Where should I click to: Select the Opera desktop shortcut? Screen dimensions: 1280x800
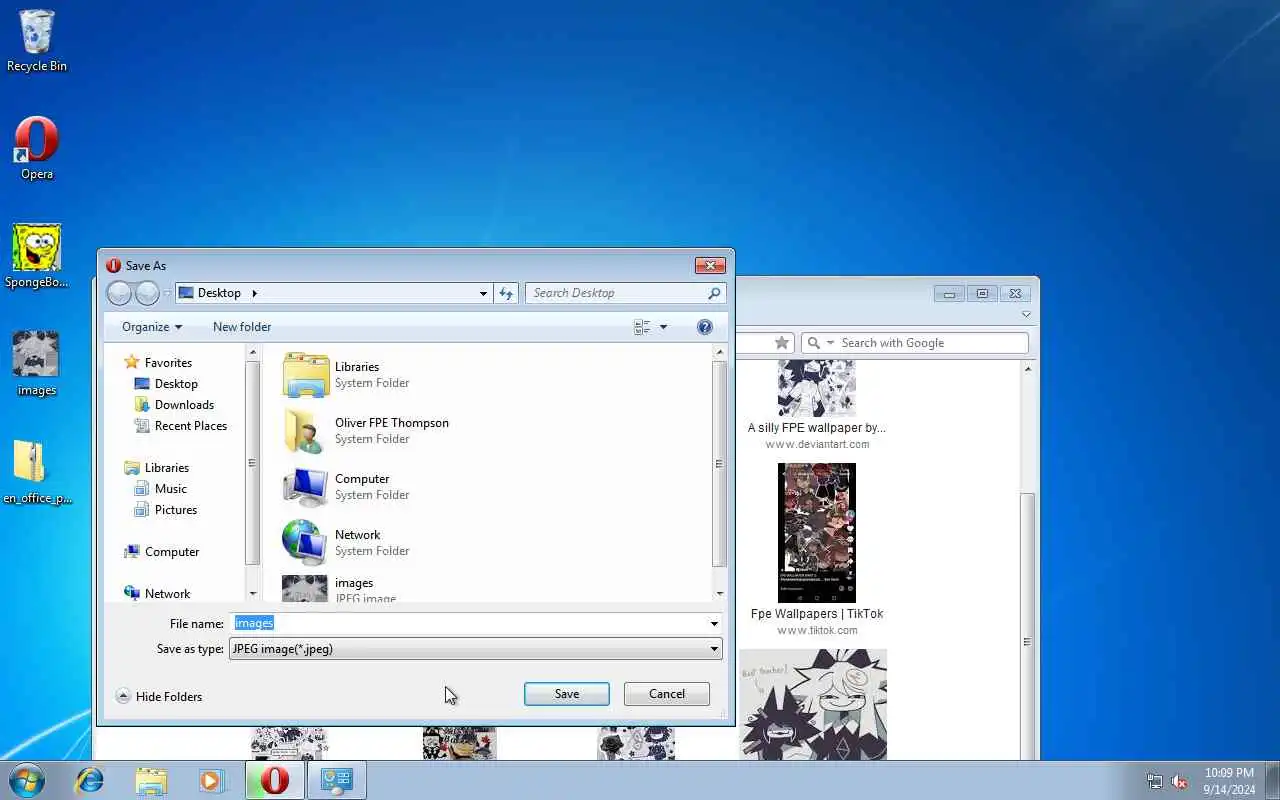coord(37,148)
